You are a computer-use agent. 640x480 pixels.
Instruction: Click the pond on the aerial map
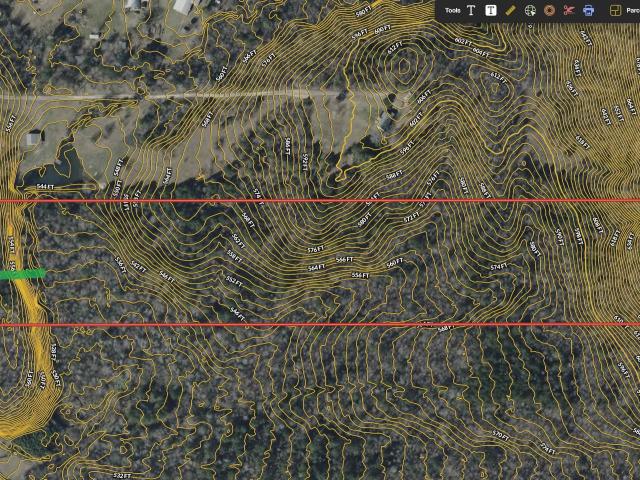pos(53,171)
